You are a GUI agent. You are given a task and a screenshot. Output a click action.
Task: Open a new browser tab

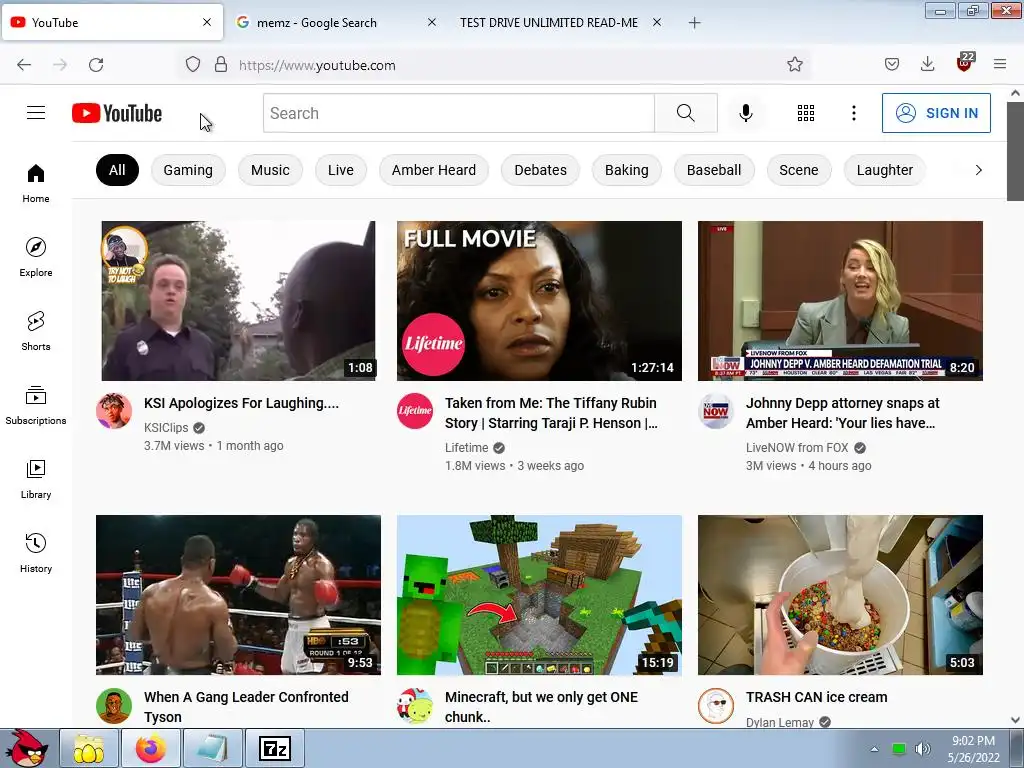pyautogui.click(x=695, y=23)
